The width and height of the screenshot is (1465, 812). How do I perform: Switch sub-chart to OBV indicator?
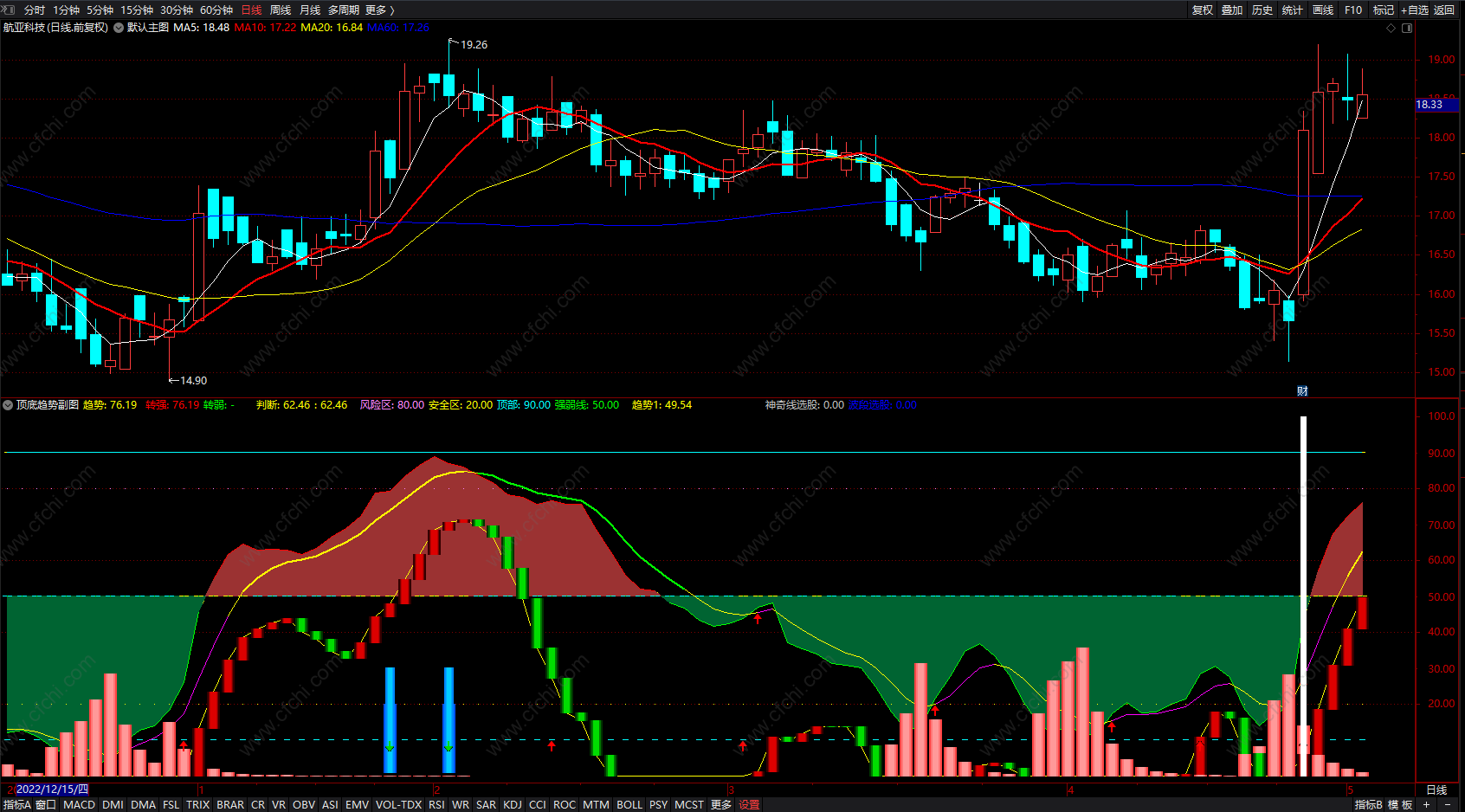tap(304, 805)
